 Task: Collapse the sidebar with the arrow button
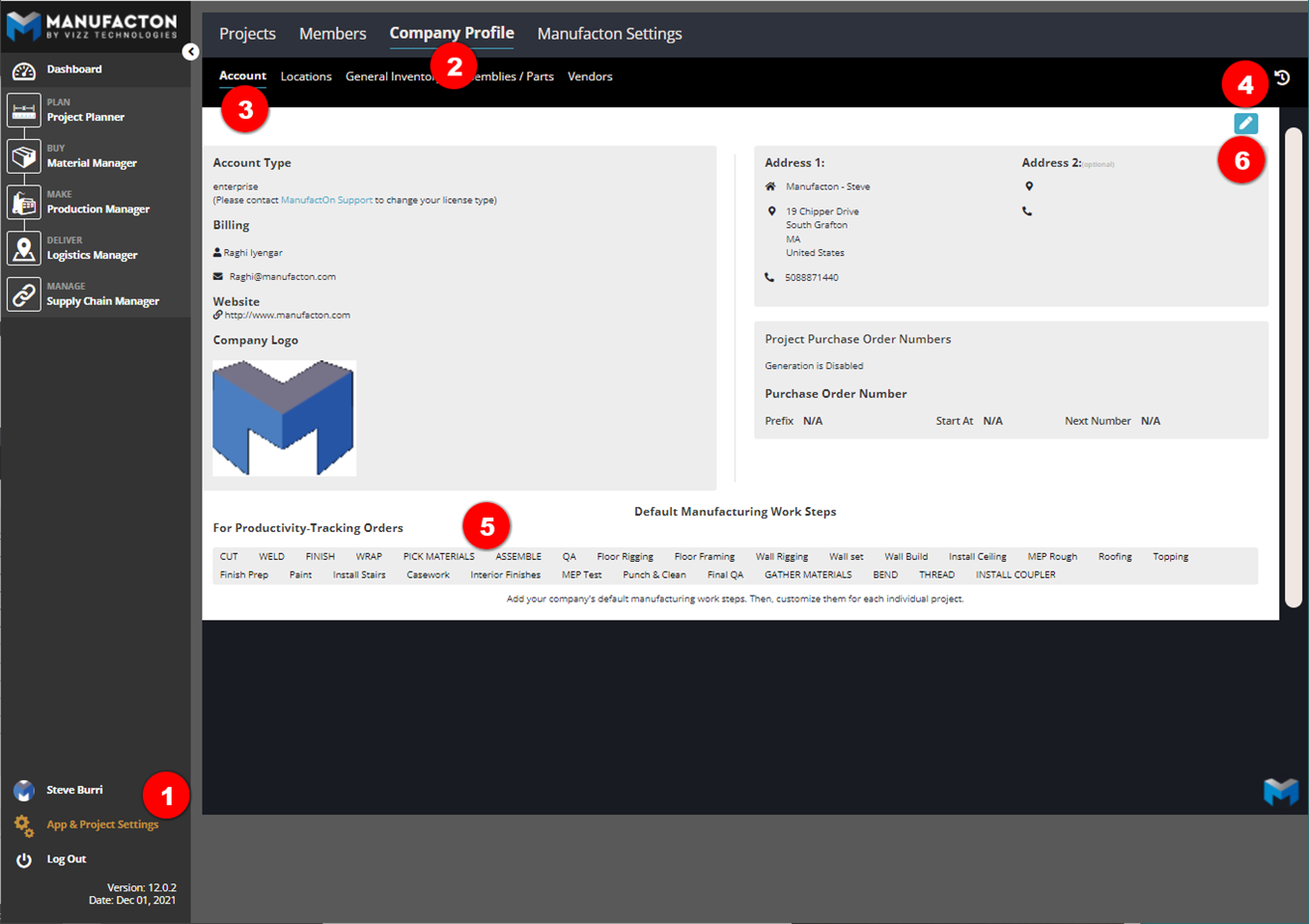[190, 52]
